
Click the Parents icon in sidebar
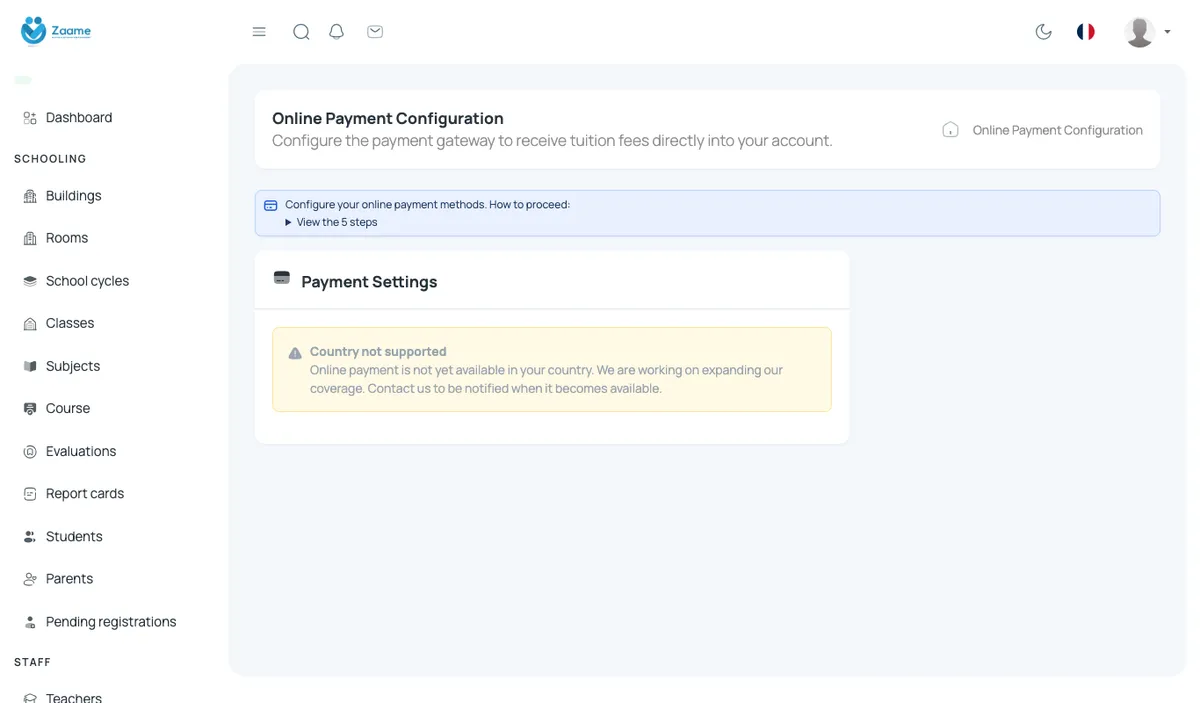[30, 579]
